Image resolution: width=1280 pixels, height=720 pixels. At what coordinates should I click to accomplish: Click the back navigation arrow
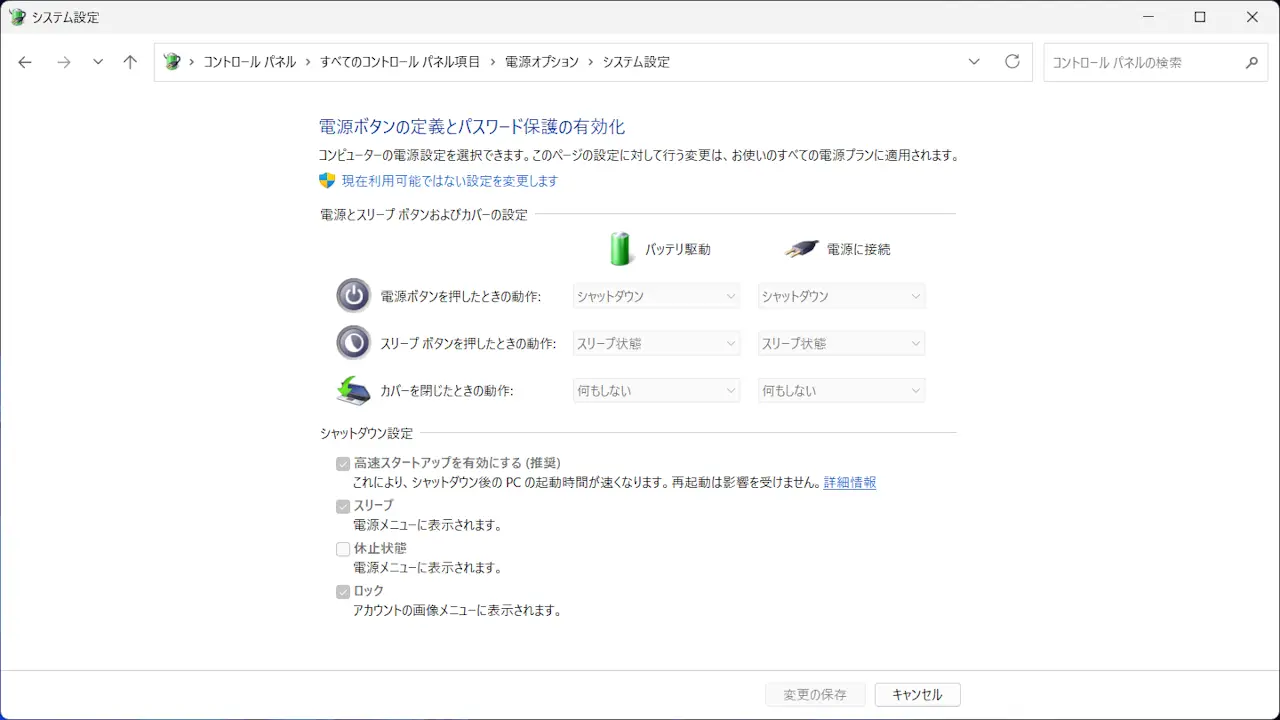click(25, 62)
